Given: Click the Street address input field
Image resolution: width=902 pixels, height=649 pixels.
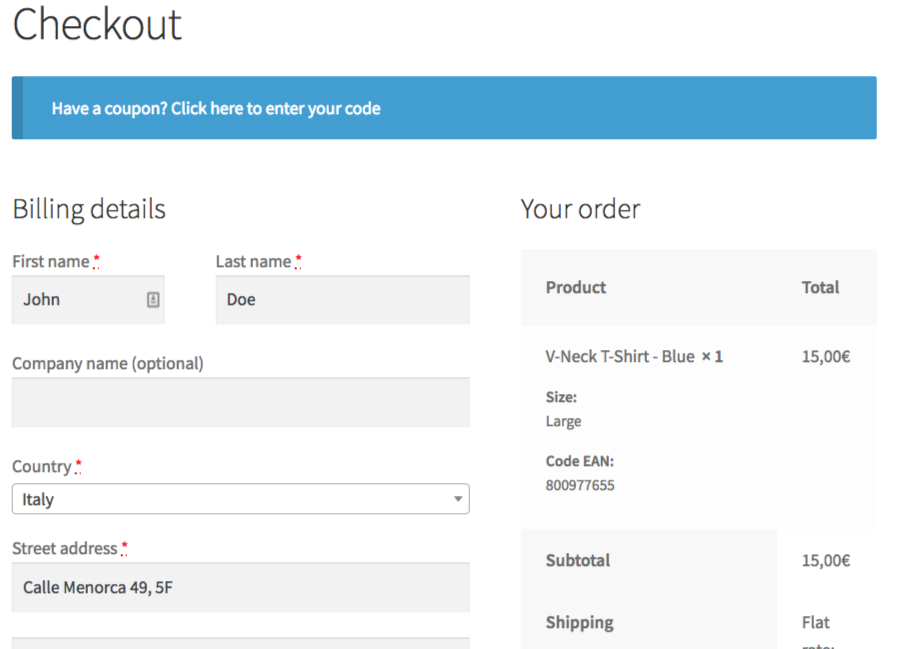Looking at the screenshot, I should (240, 587).
